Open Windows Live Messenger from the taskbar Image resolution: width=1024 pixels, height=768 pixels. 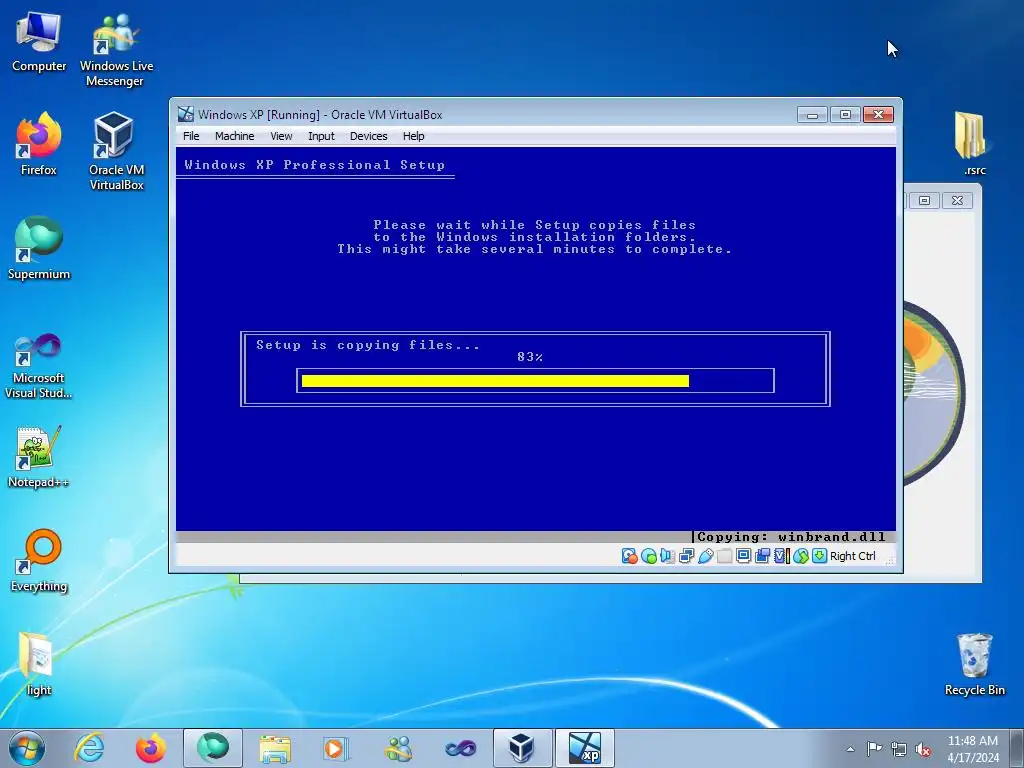click(x=398, y=748)
